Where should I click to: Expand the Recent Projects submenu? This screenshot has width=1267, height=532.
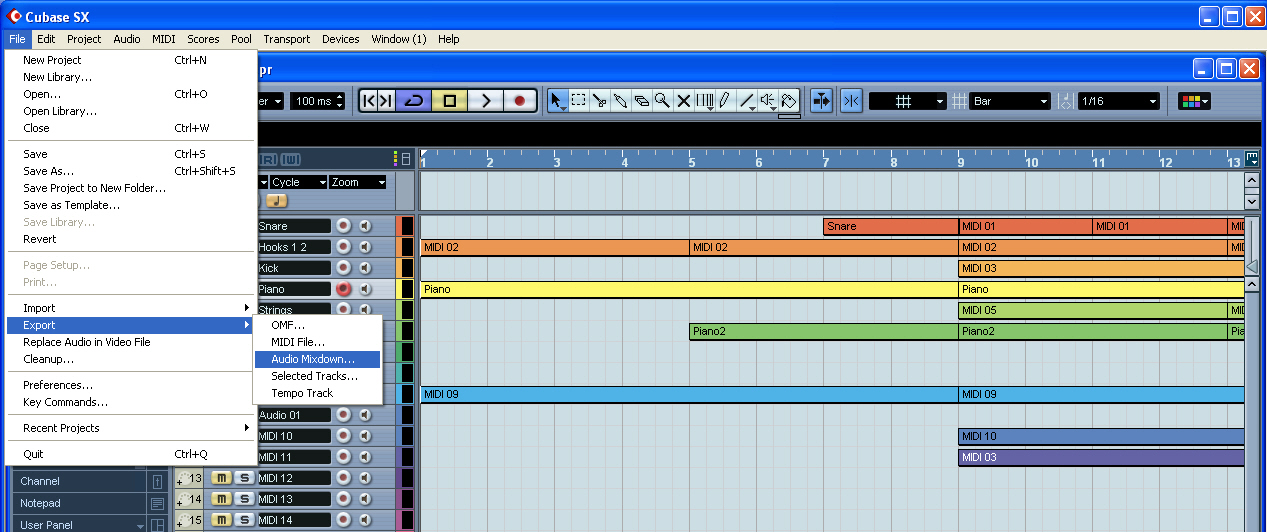click(130, 428)
